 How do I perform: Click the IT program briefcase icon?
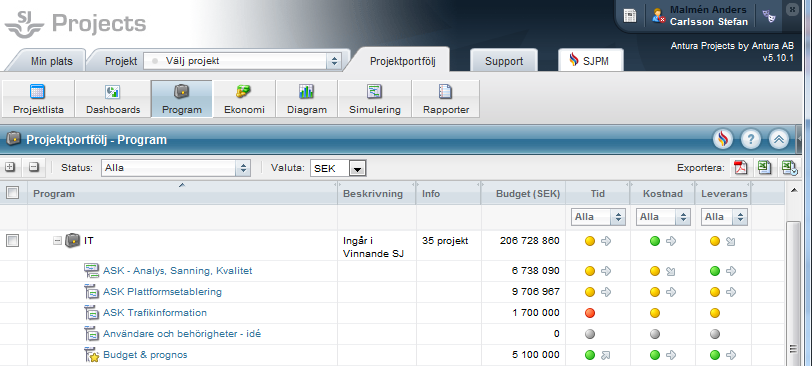(x=73, y=241)
